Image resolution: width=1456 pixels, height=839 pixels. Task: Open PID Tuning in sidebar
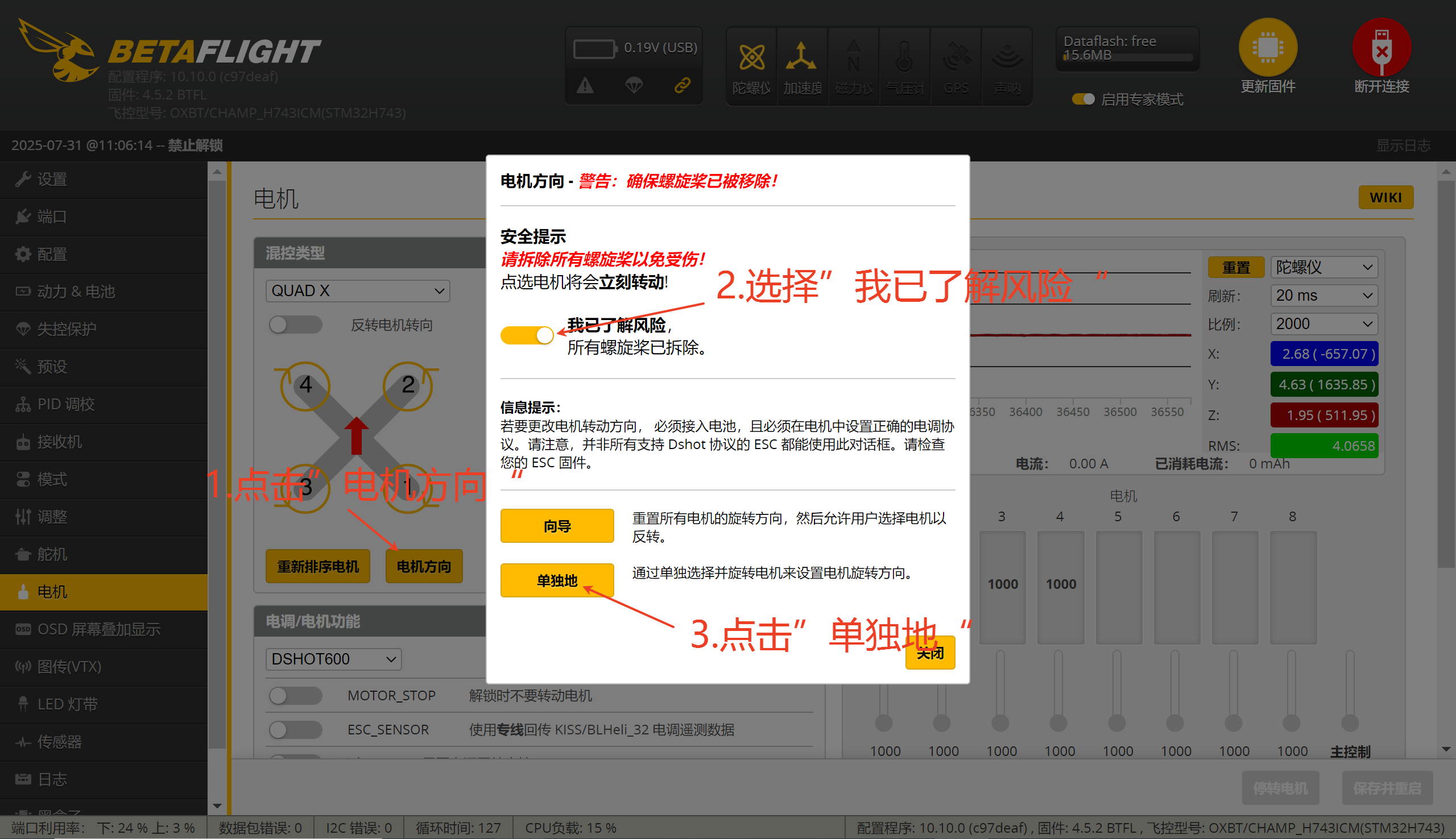[x=66, y=404]
